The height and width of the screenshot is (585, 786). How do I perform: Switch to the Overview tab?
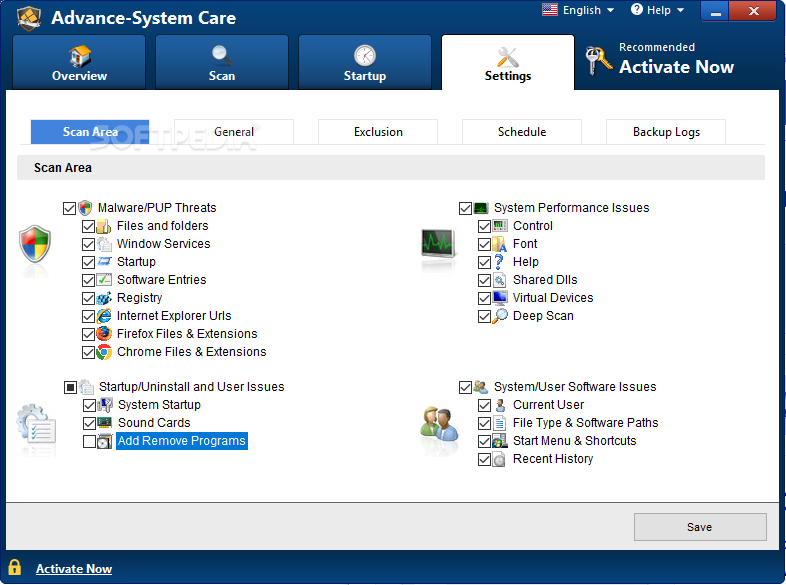click(x=79, y=62)
